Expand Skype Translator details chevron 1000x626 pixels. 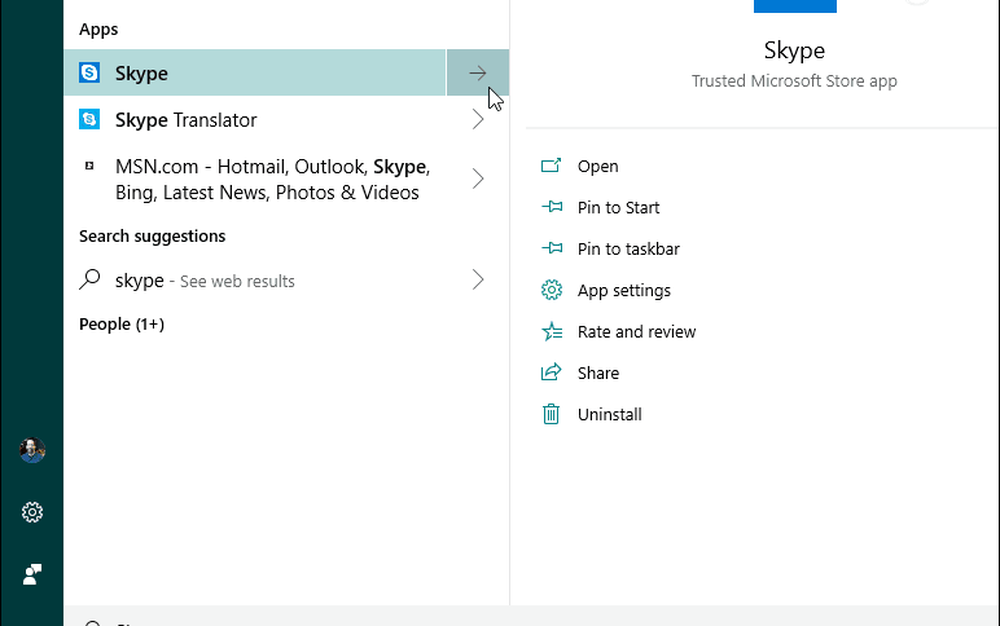478,120
